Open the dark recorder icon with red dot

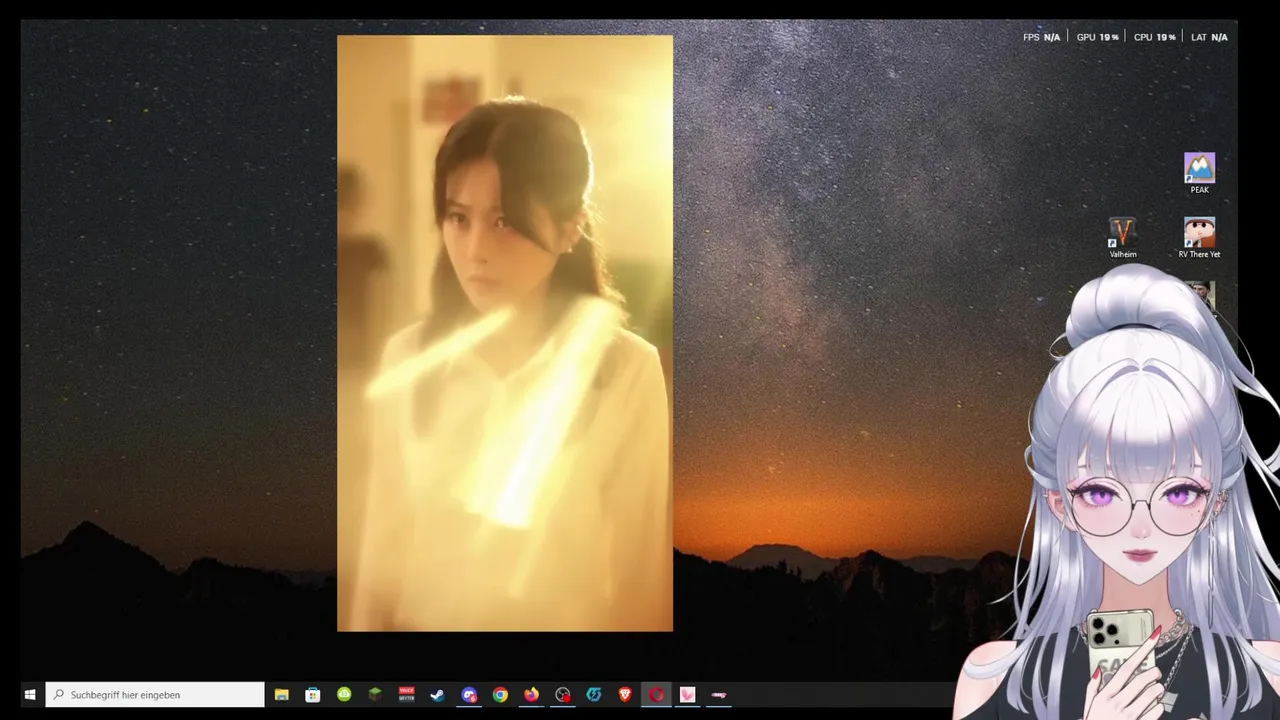(x=563, y=694)
